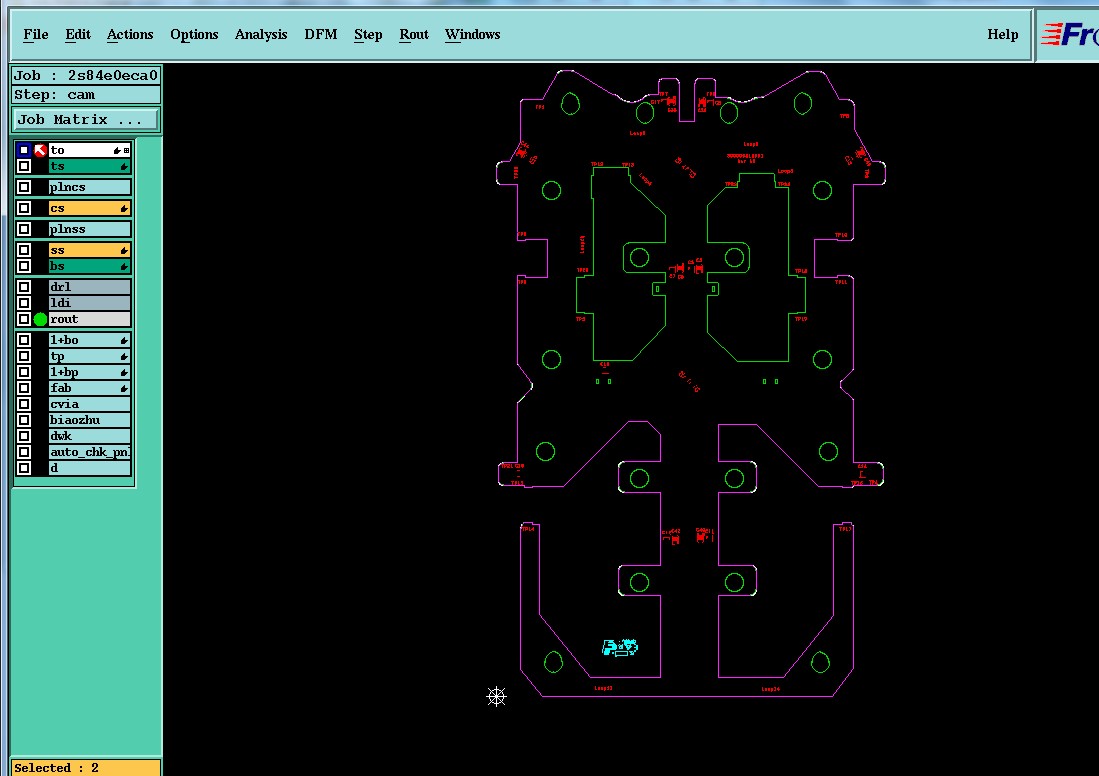Viewport: 1099px width, 776px height.
Task: Click the hand attribute icon on '1+bp' layer
Action: tap(123, 373)
